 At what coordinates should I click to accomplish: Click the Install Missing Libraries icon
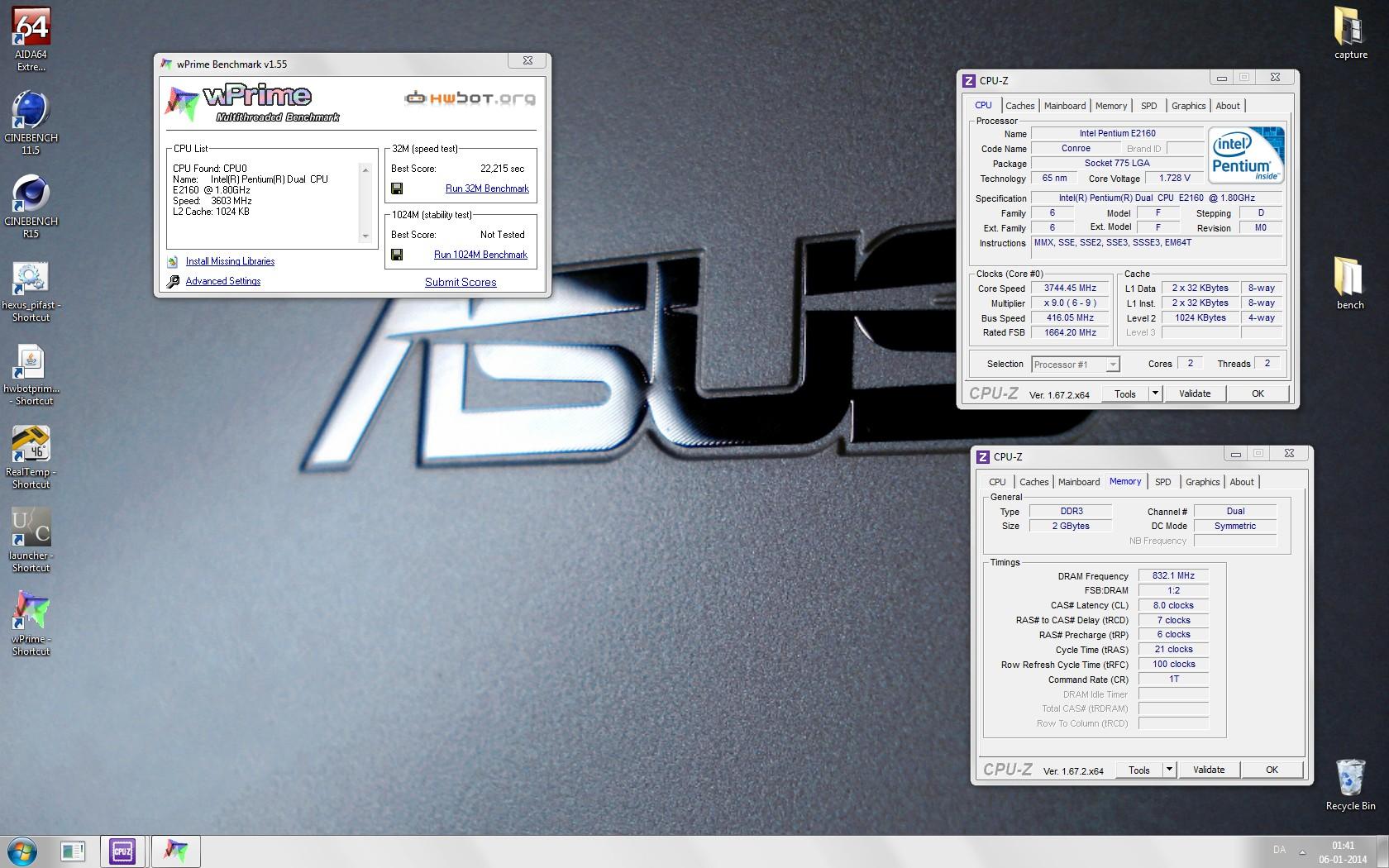pyautogui.click(x=173, y=262)
